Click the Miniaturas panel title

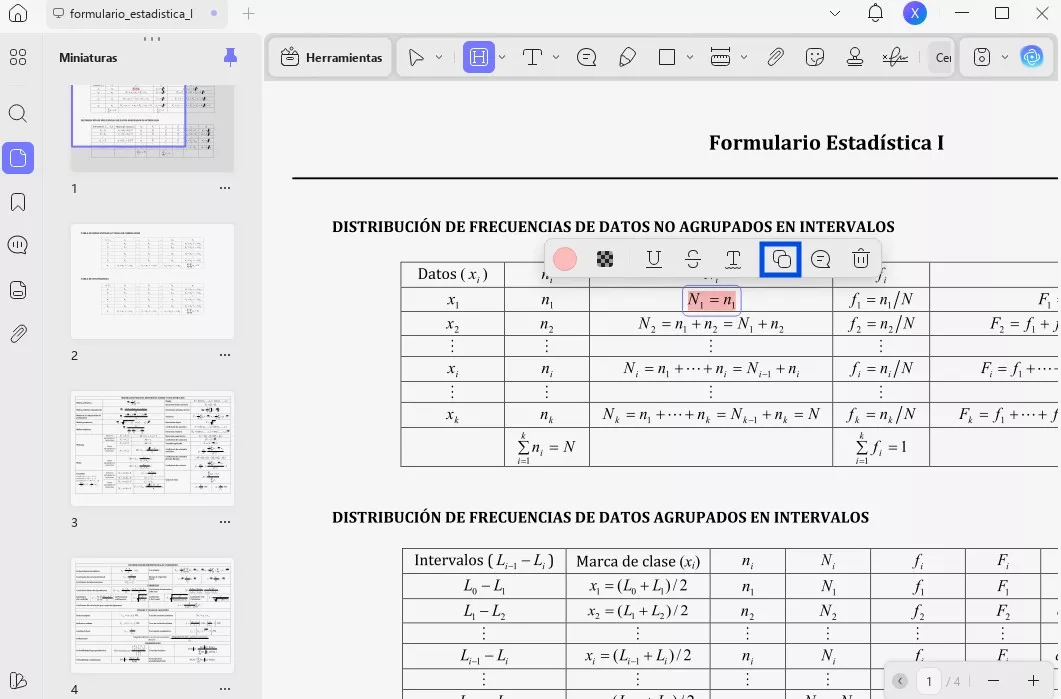coord(88,58)
